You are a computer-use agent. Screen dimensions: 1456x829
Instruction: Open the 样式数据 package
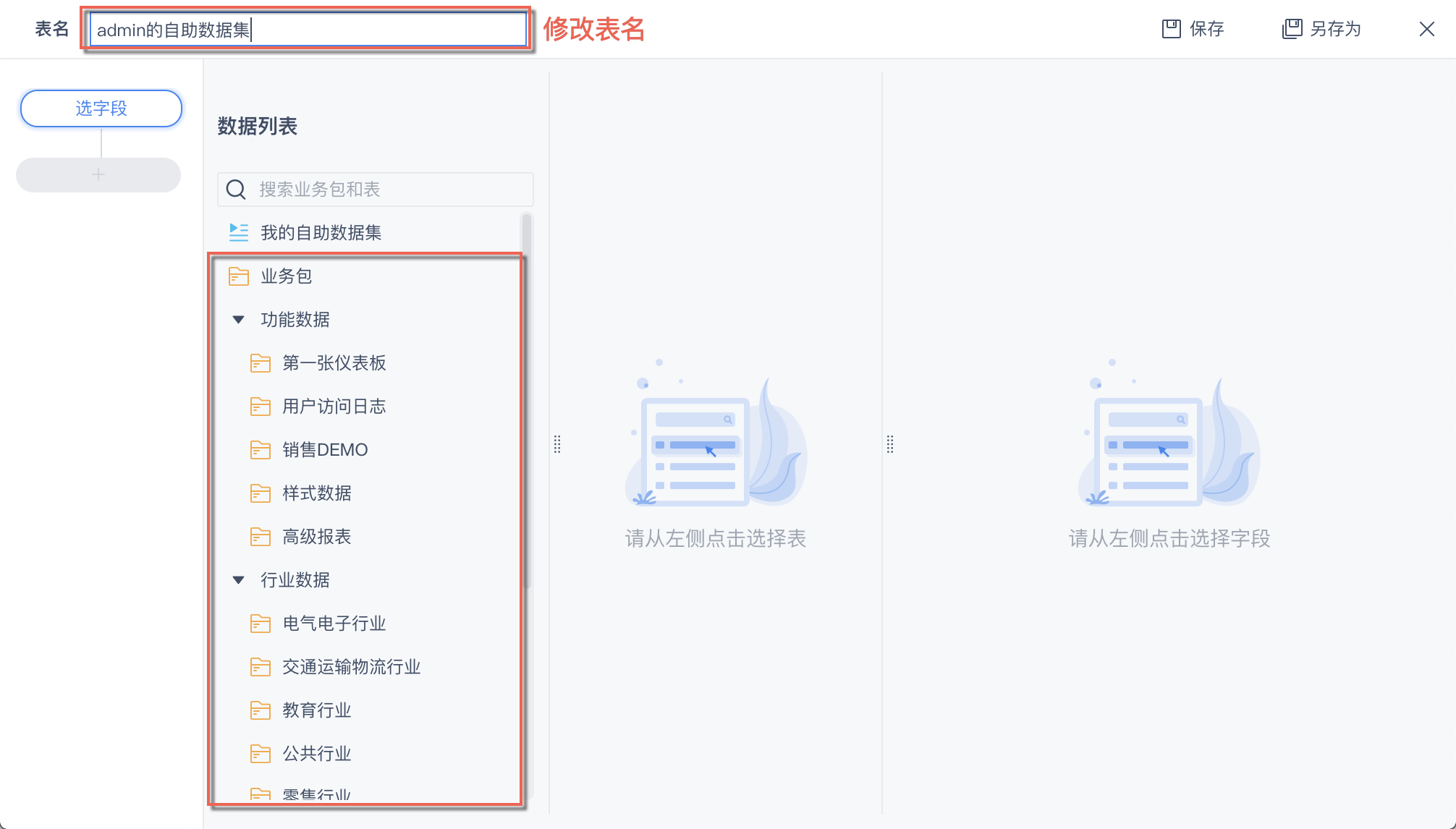pyautogui.click(x=316, y=493)
